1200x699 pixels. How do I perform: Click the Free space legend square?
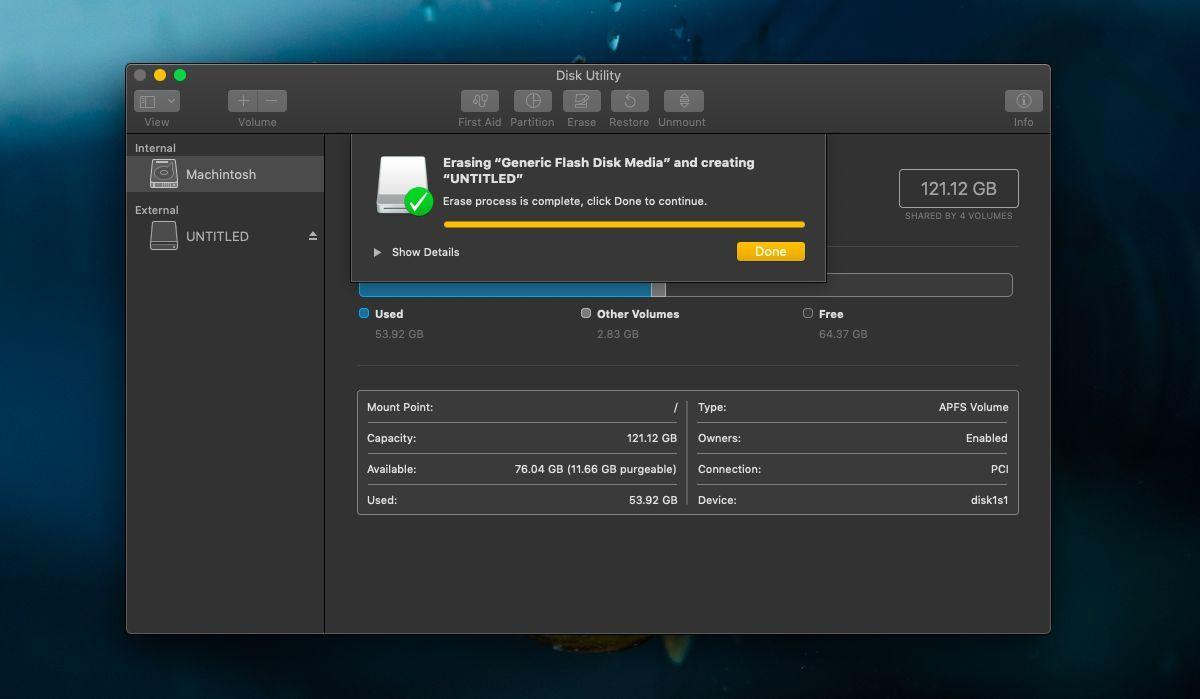tap(808, 313)
